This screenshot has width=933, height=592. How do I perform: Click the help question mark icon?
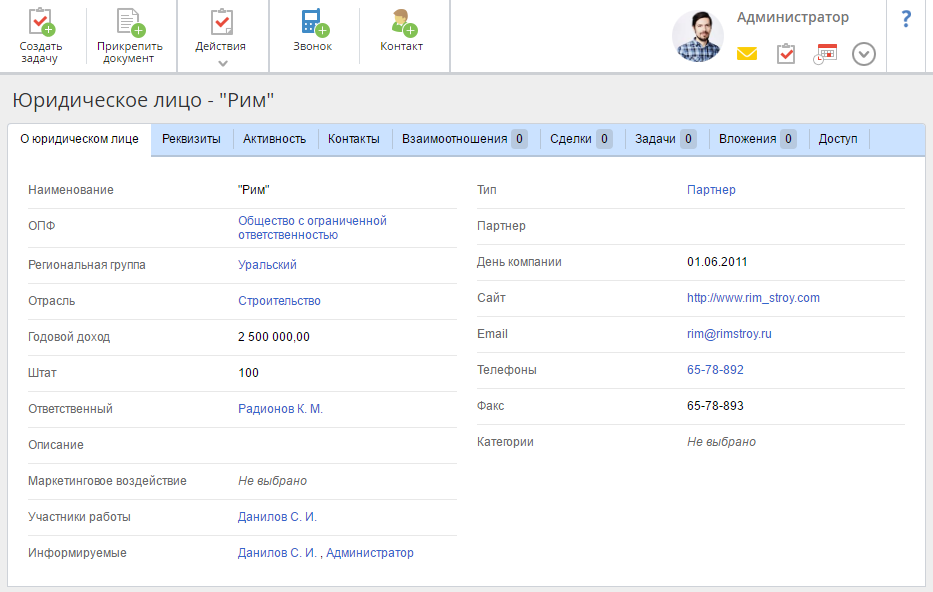[x=906, y=19]
